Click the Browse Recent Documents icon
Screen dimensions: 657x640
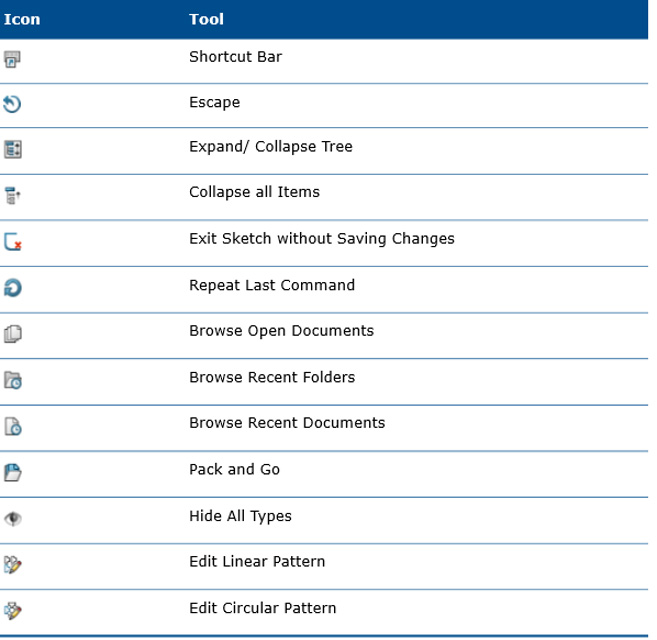click(x=13, y=426)
